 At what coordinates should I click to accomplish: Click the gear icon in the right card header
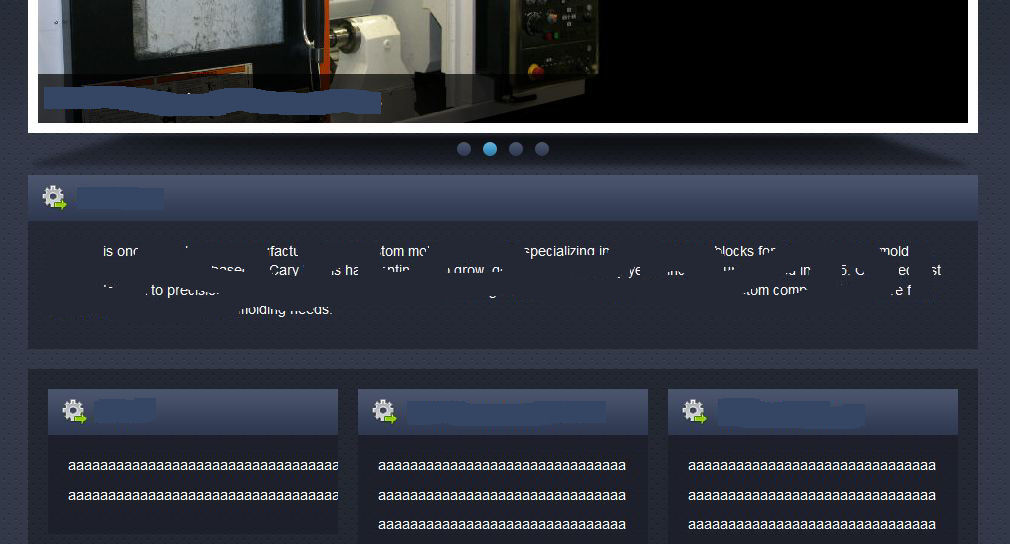point(694,411)
